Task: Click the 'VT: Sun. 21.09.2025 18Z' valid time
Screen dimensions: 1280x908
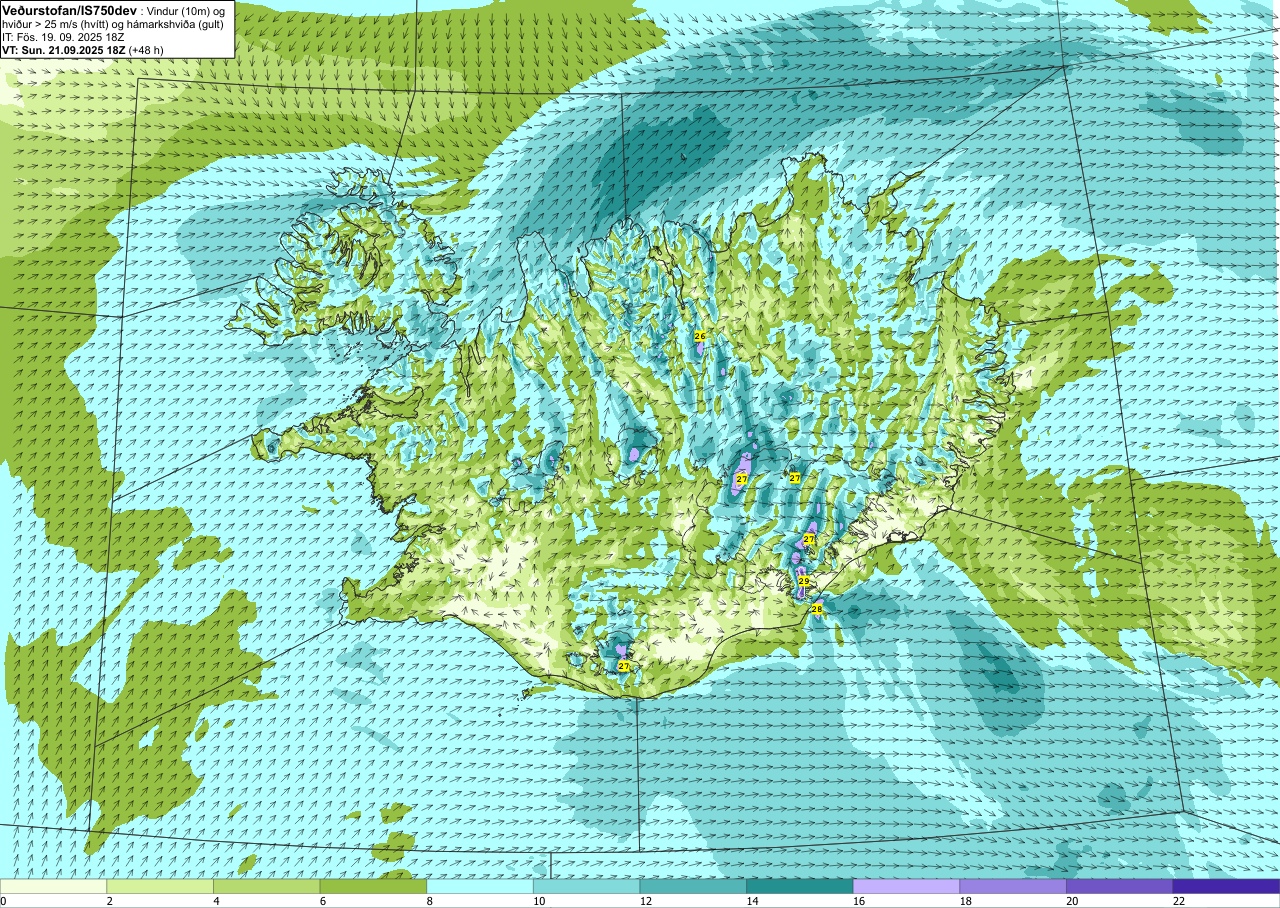Action: pos(63,49)
